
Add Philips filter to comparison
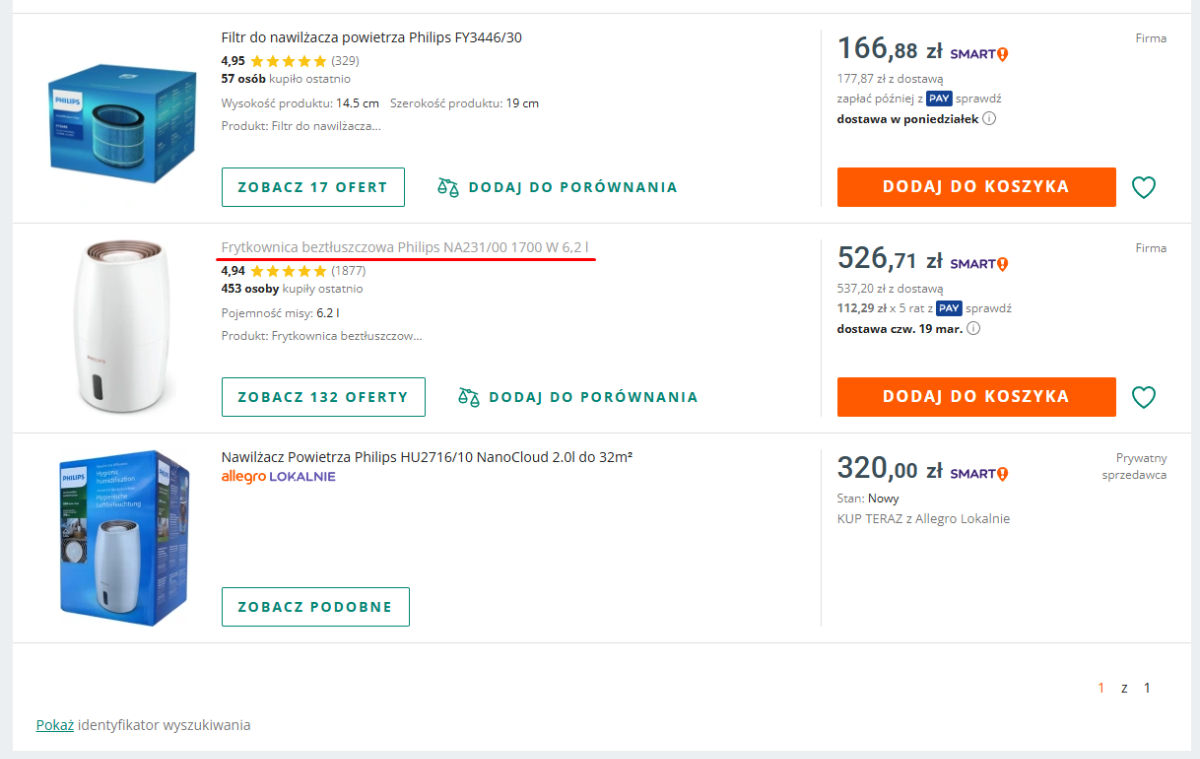coord(557,187)
